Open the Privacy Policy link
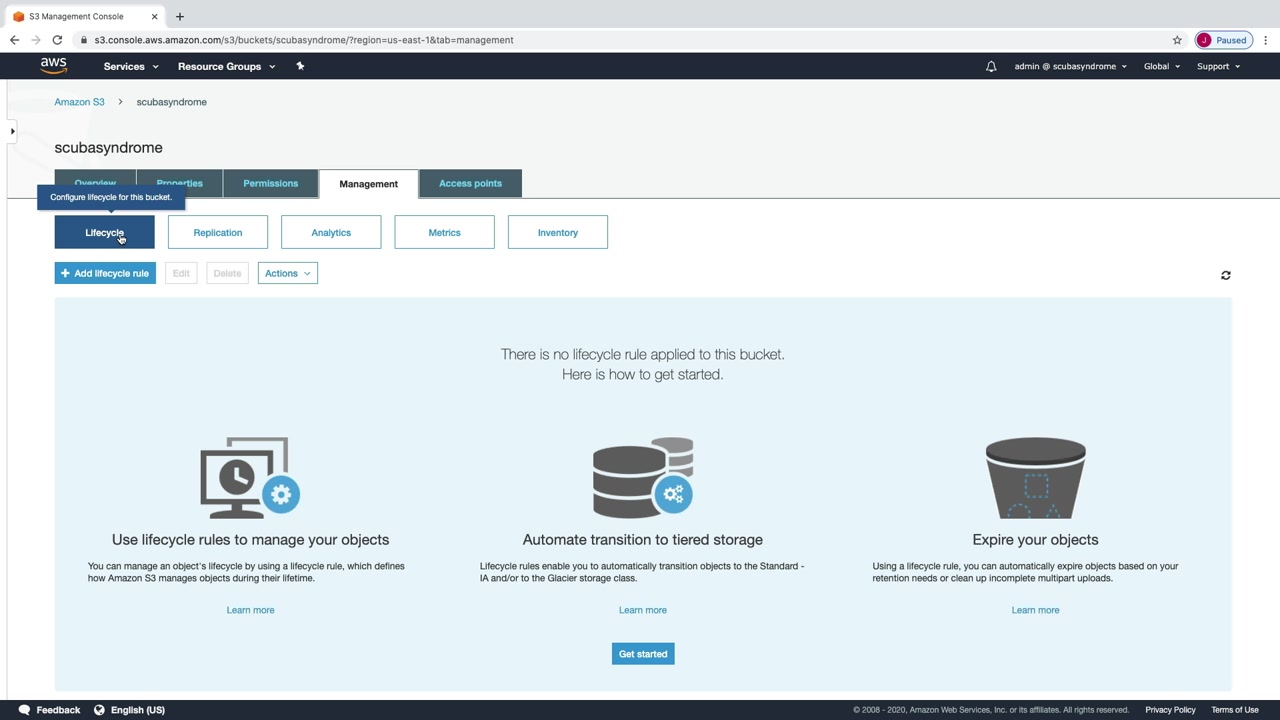 pyautogui.click(x=1170, y=710)
